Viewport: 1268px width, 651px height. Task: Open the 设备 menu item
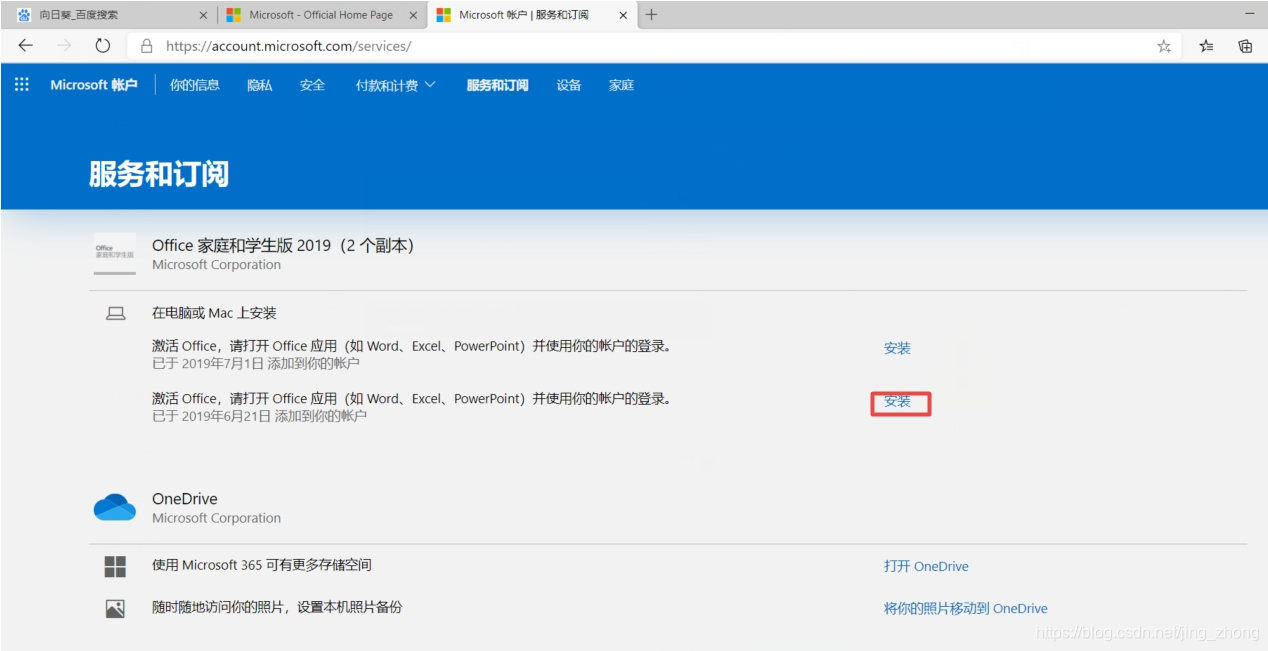point(569,85)
